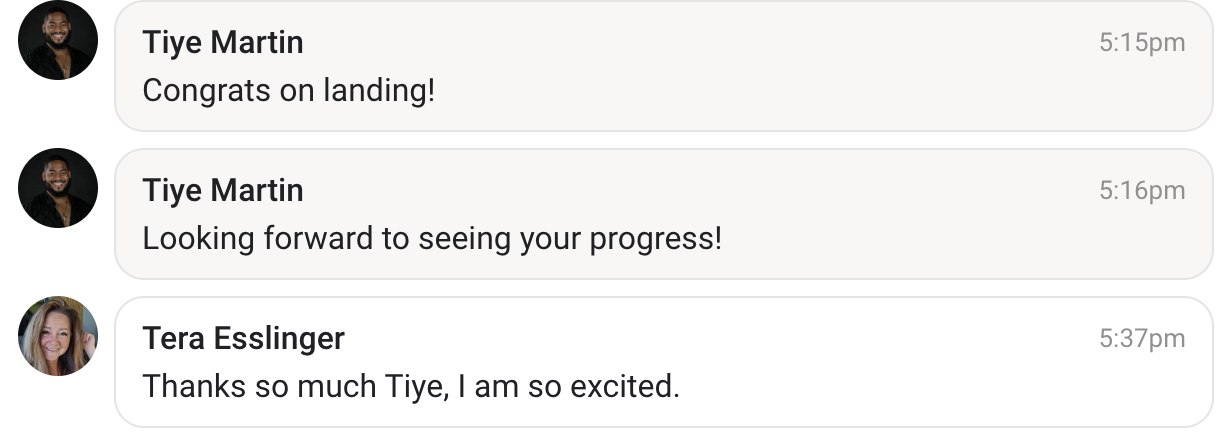The width and height of the screenshot is (1222, 440).
Task: Click Tiye Martin's avatar beside the Looking forward message
Action: (58, 189)
